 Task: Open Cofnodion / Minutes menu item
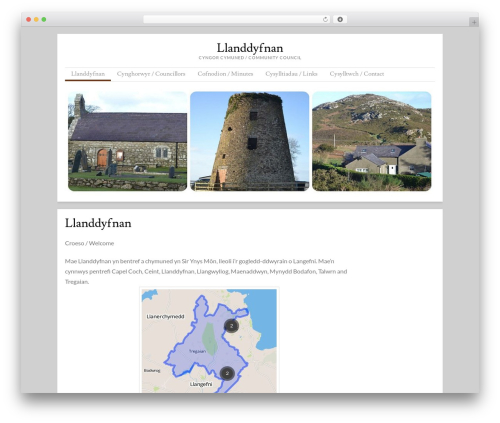click(225, 74)
